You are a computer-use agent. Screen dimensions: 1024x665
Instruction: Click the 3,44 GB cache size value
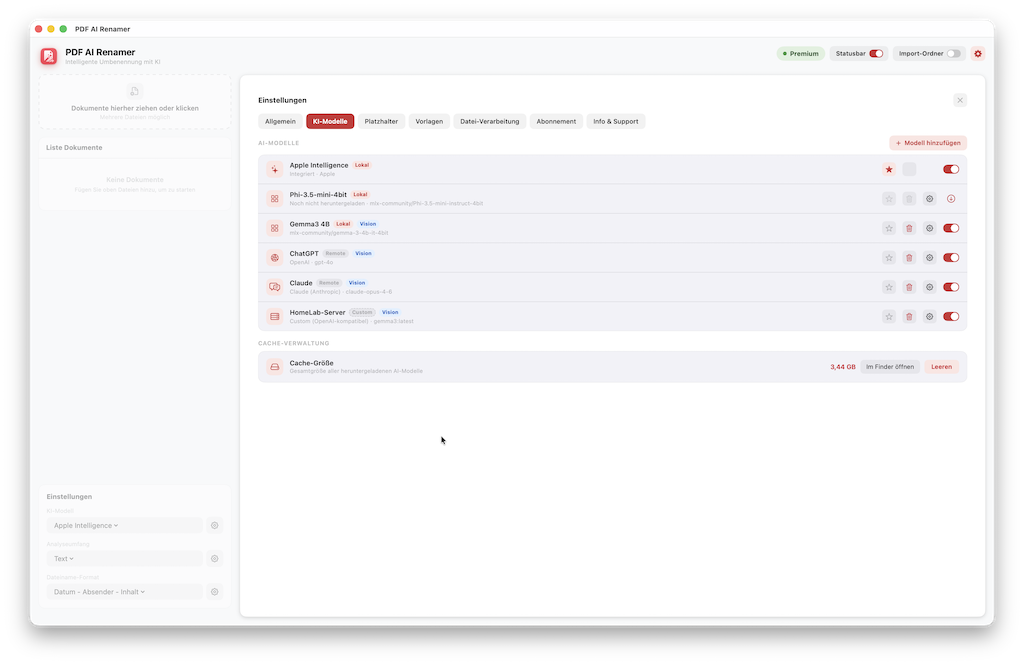tap(842, 367)
